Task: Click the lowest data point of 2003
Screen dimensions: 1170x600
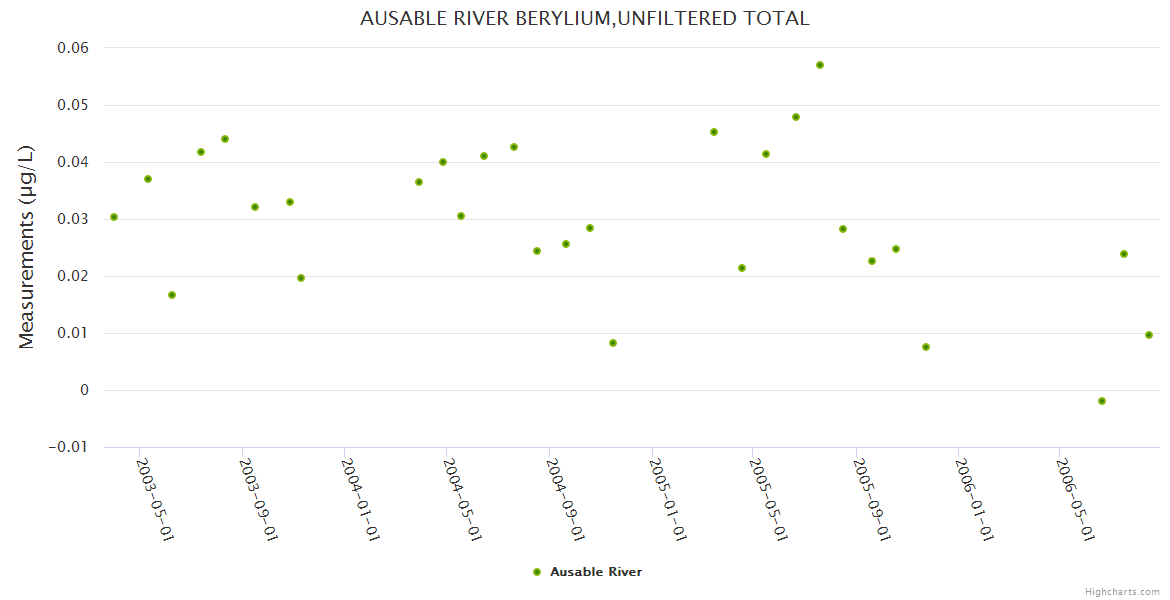Action: point(172,295)
